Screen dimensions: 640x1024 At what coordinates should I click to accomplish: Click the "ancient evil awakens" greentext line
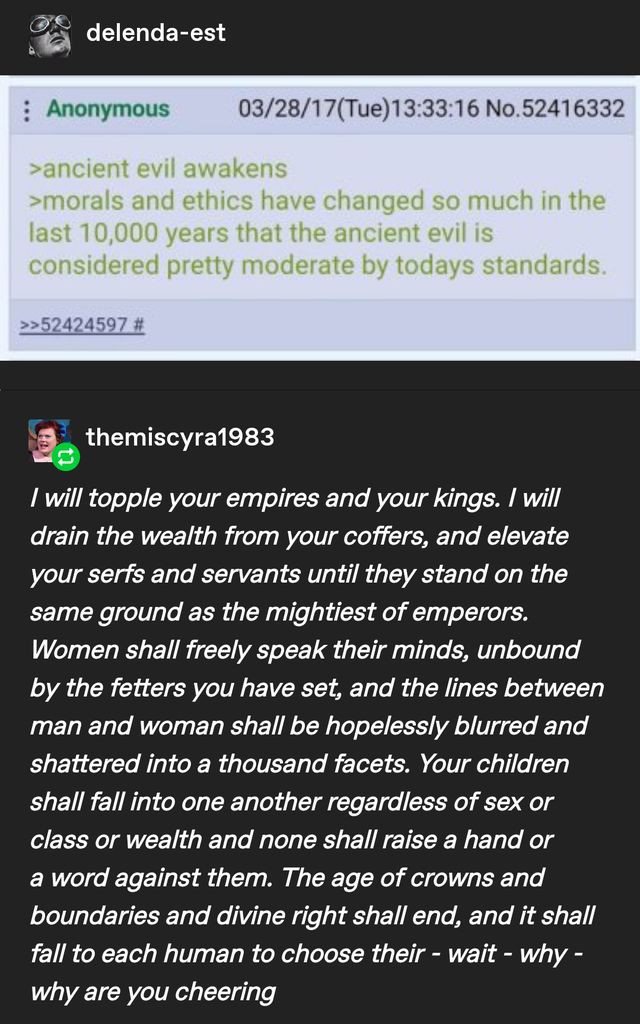(x=158, y=169)
